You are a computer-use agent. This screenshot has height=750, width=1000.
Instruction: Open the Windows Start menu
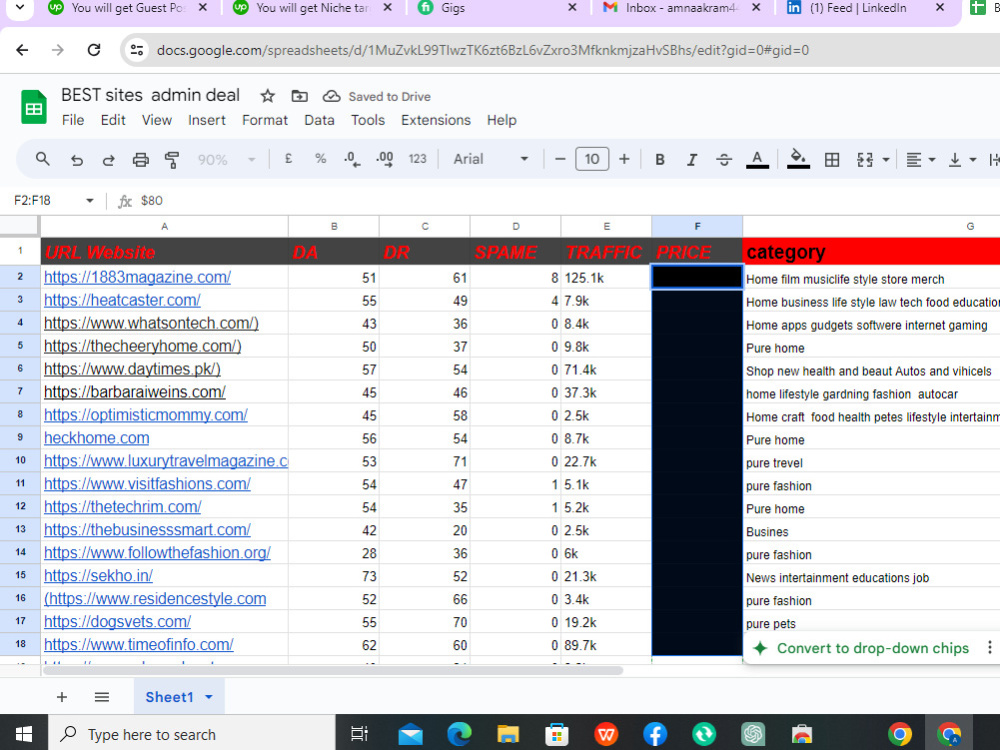24,733
